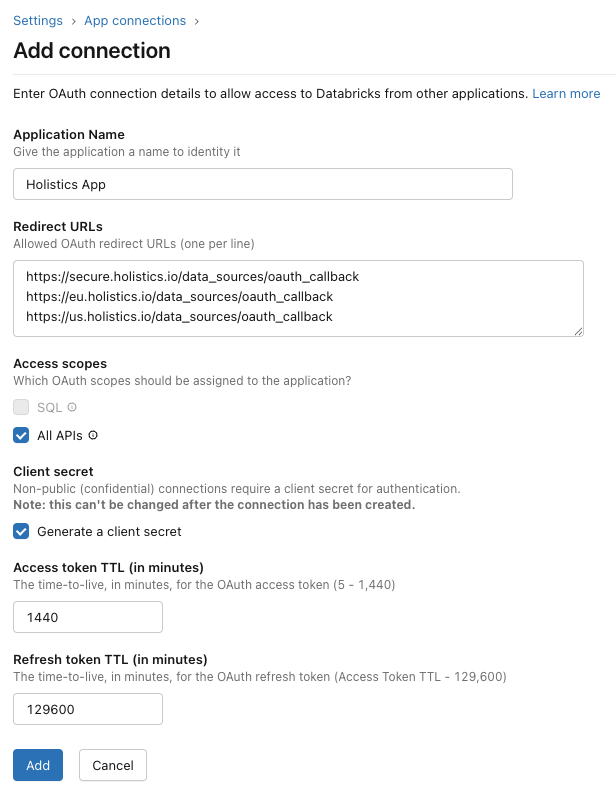
Task: Click the resize grip of the Redirect URLs box
Action: pos(577,331)
